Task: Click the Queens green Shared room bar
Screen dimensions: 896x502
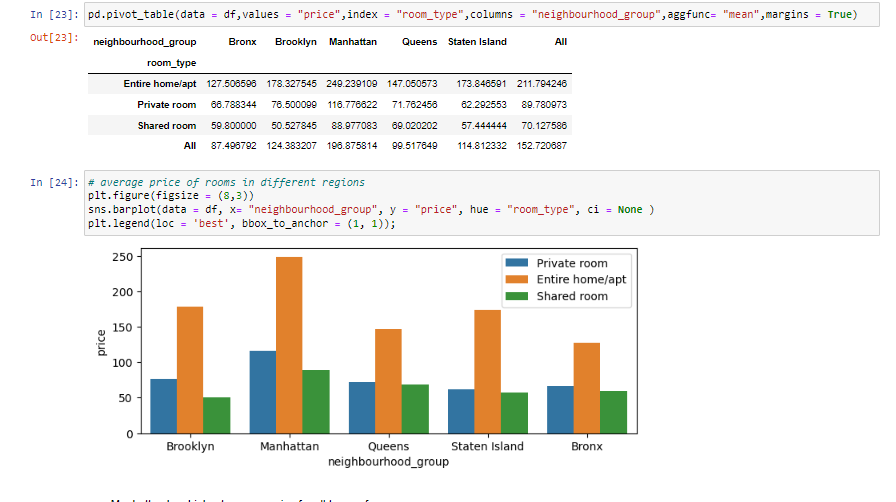Action: pyautogui.click(x=415, y=409)
